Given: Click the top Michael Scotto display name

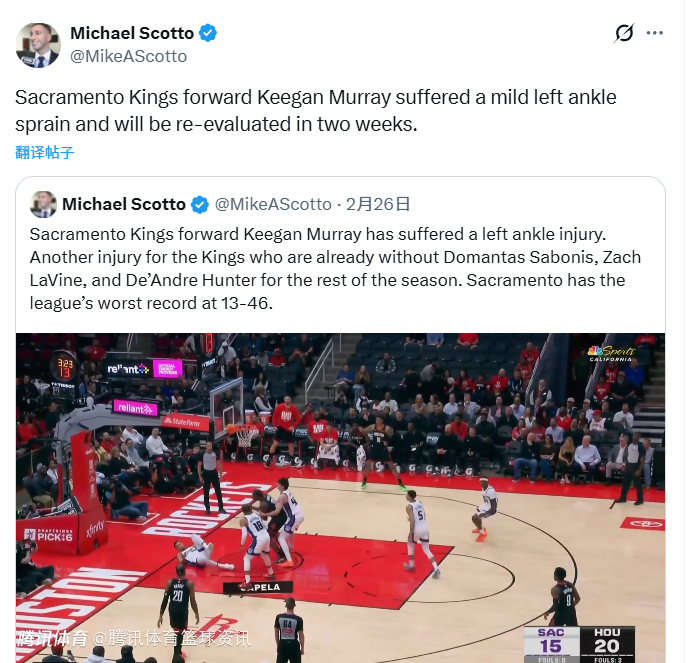Looking at the screenshot, I should (x=132, y=33).
